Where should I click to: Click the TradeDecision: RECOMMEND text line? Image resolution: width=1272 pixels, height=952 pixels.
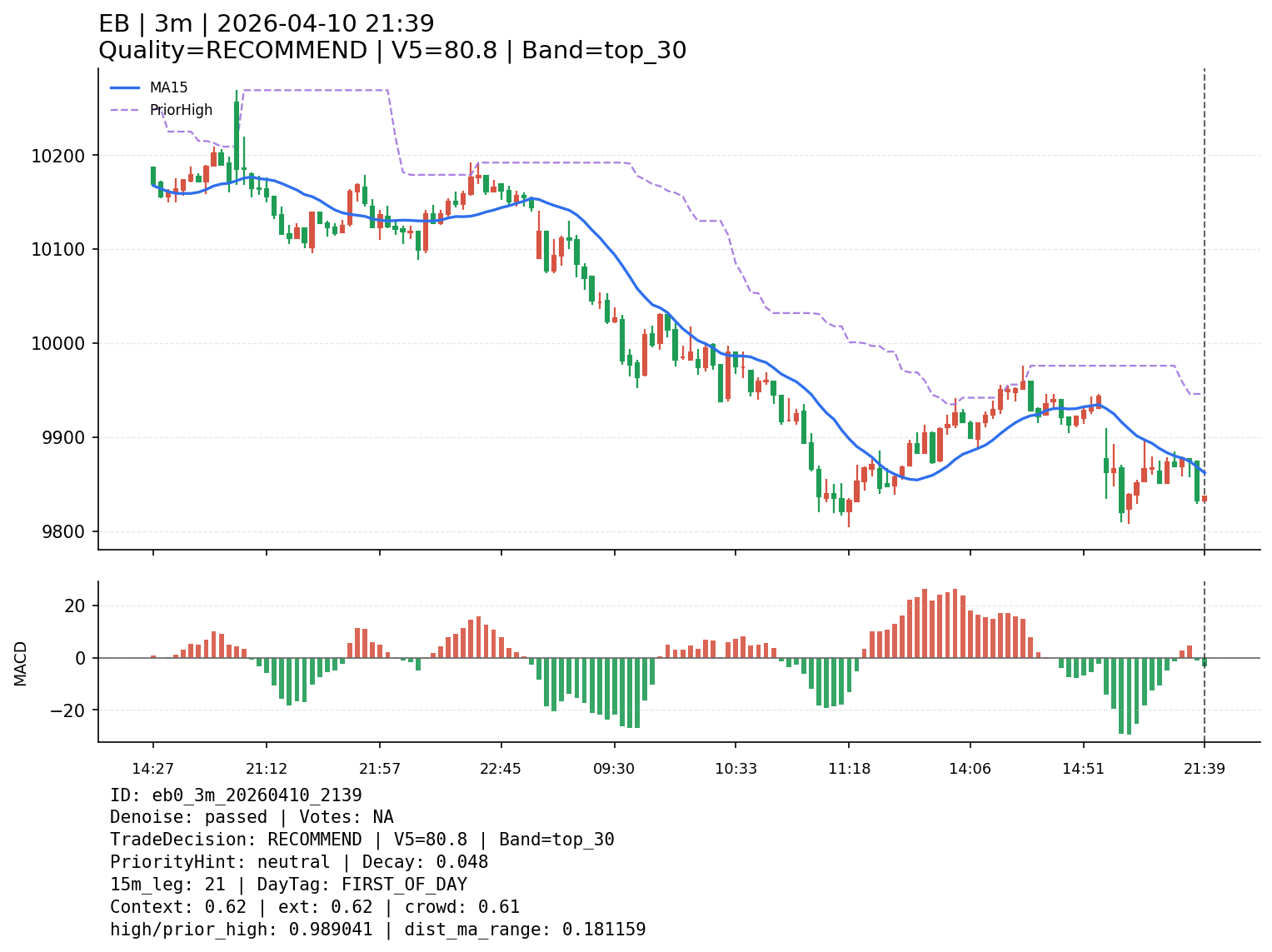point(362,840)
